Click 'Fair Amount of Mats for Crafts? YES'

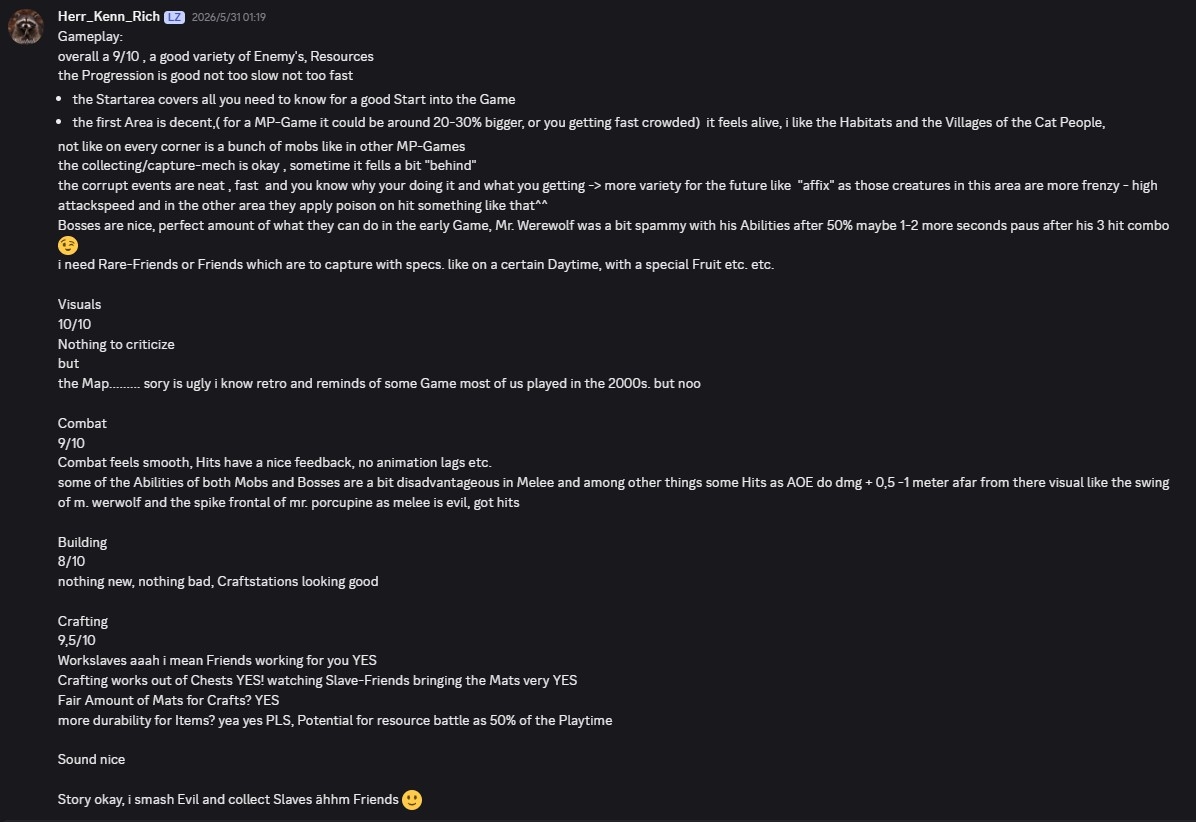point(169,700)
